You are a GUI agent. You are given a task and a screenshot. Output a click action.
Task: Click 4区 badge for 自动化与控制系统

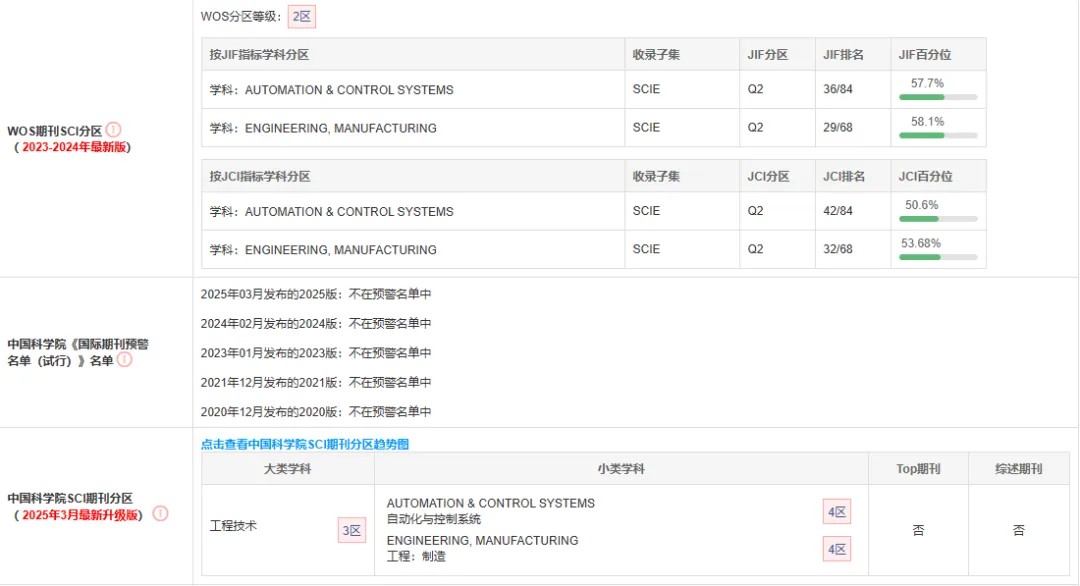[x=837, y=512]
